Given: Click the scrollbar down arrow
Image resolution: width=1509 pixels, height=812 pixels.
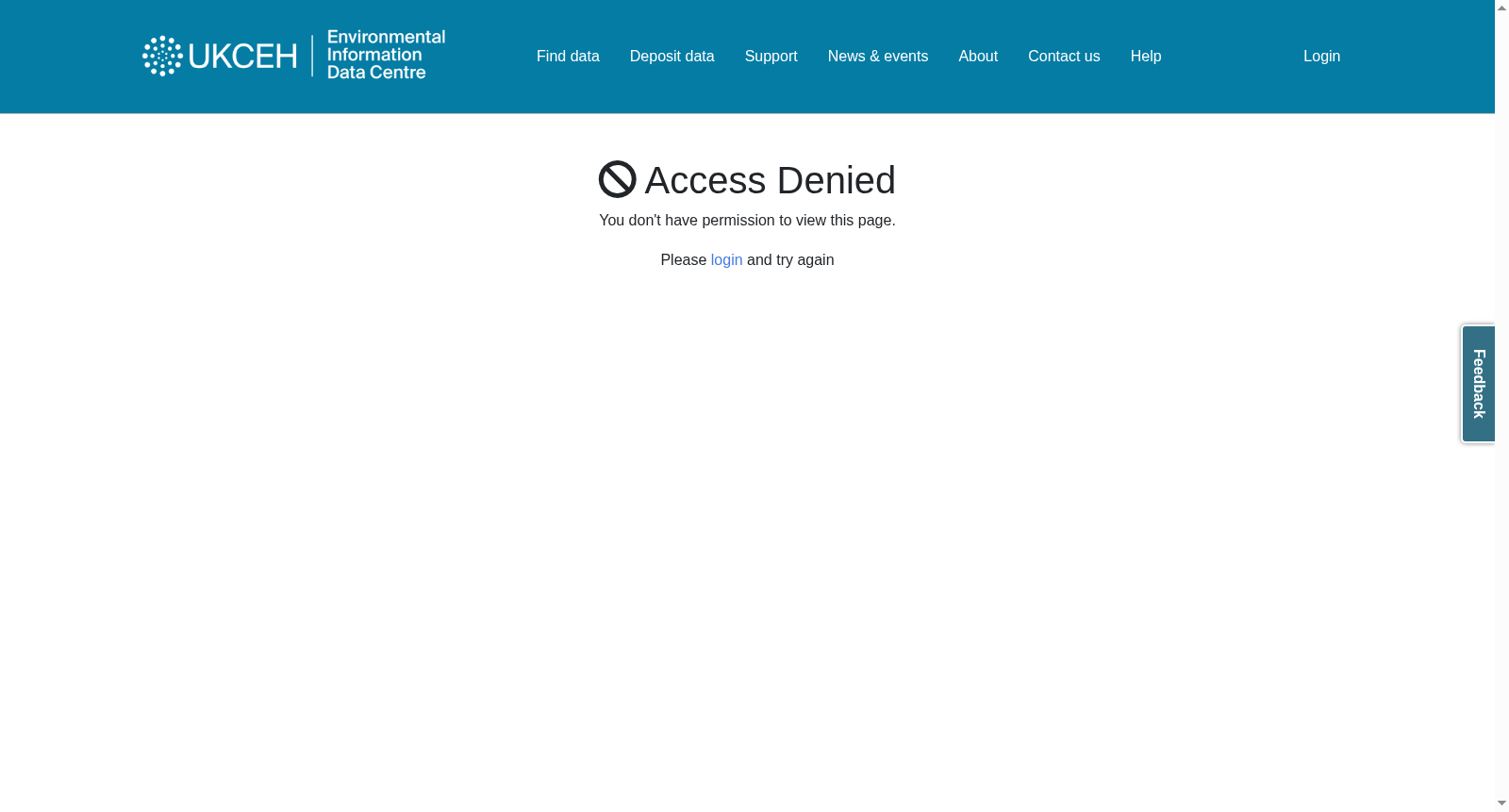Looking at the screenshot, I should tap(1501, 804).
